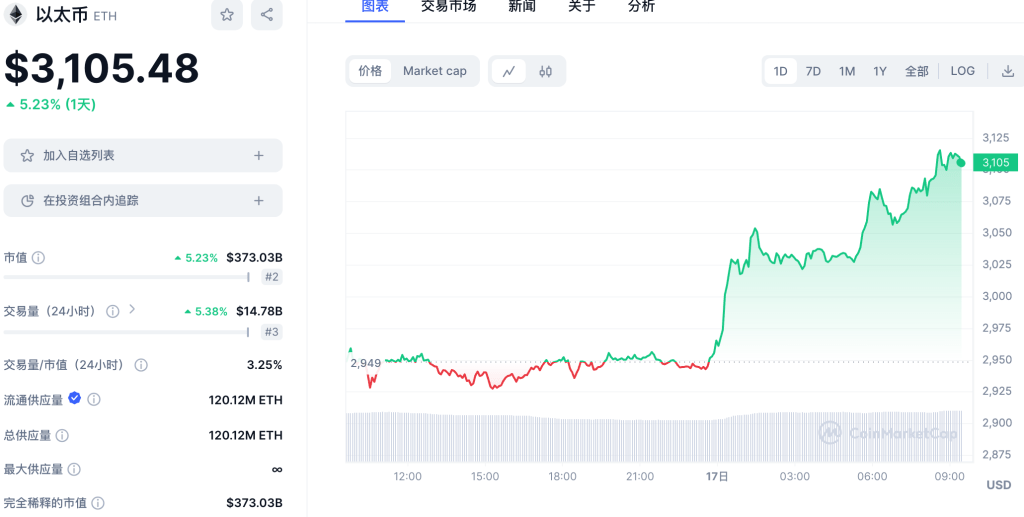Open the 交易市场 tab

point(448,7)
